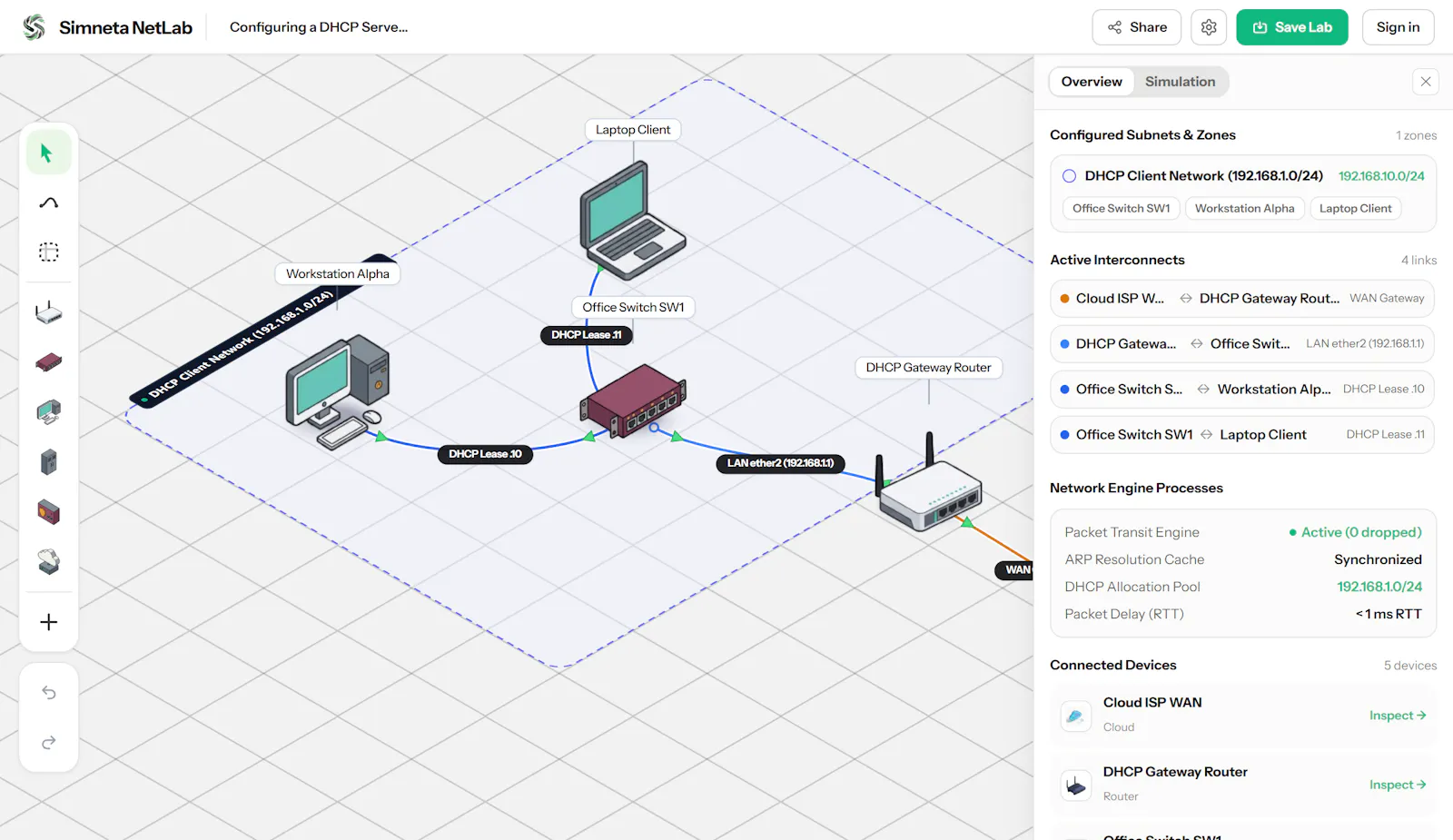
Task: Click the Workstation Alpha name label
Action: pyautogui.click(x=338, y=273)
